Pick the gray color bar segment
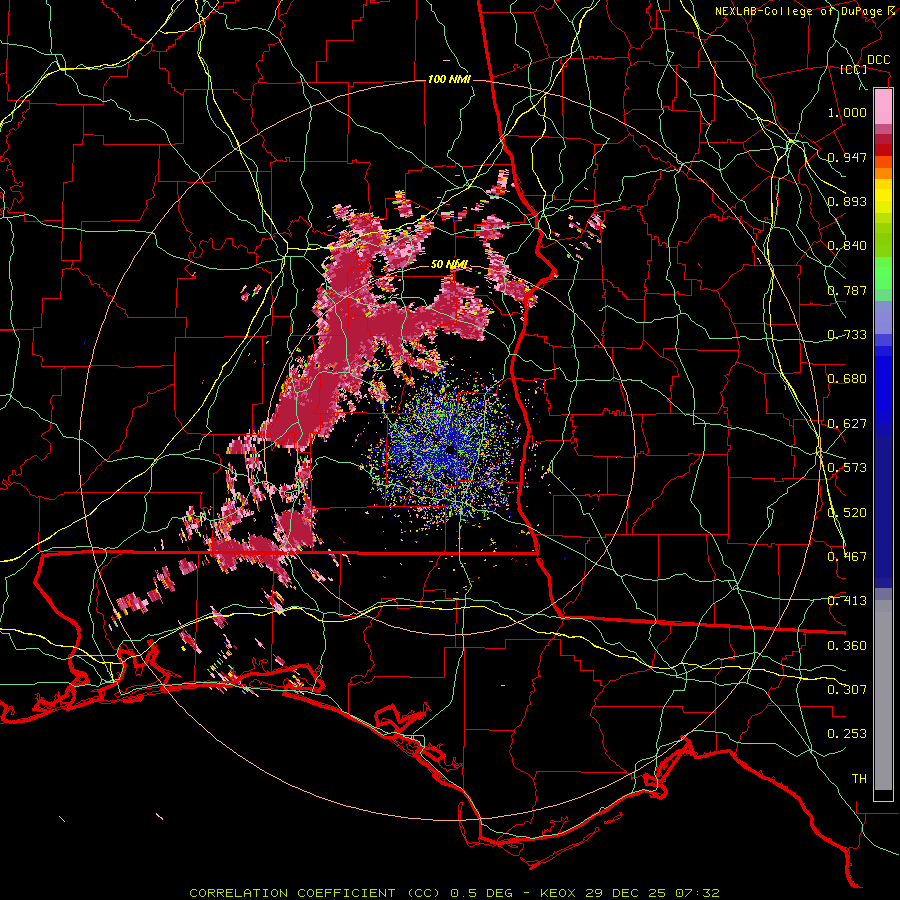The image size is (900, 900). click(x=883, y=695)
